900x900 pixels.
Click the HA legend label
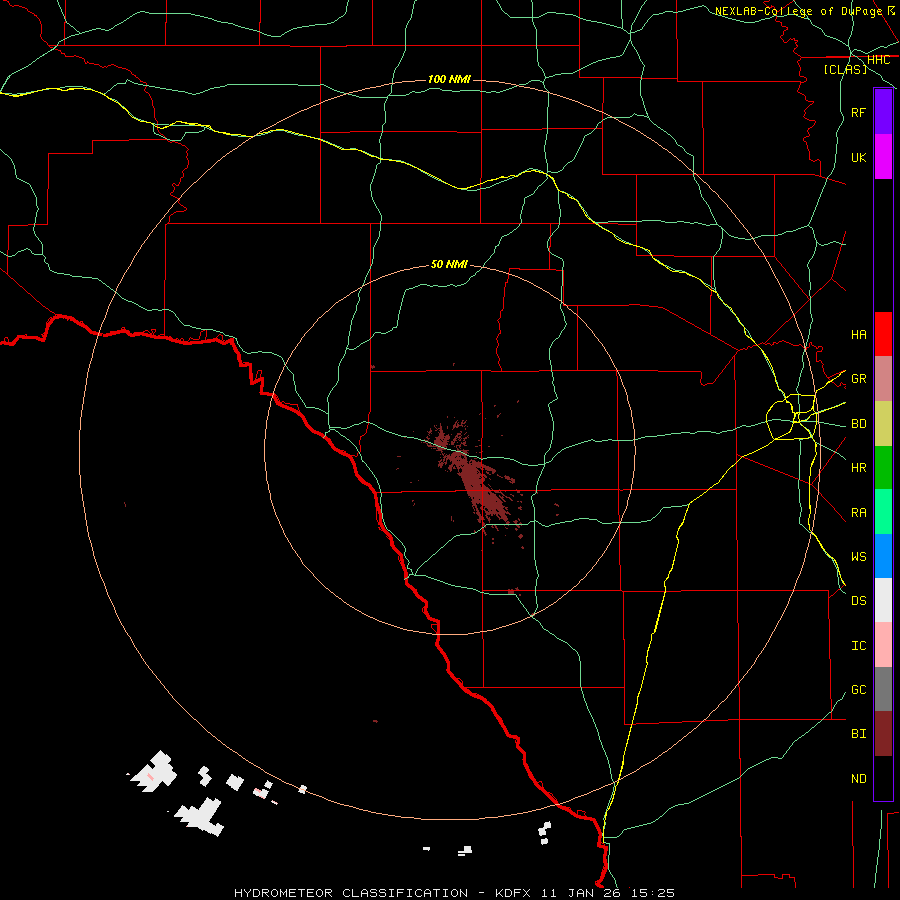pos(858,334)
